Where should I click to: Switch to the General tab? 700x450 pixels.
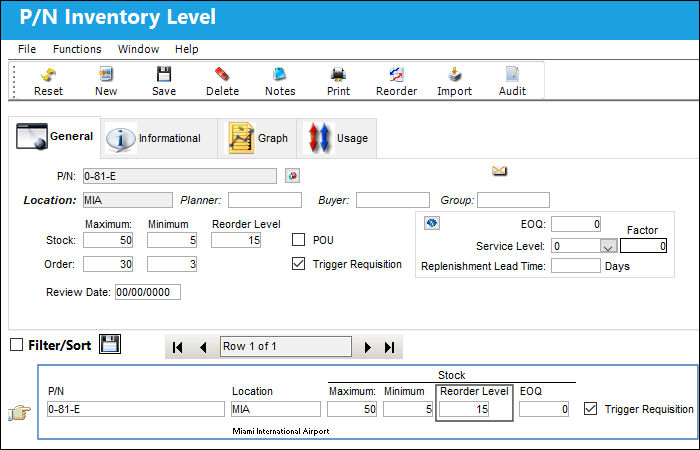[55, 137]
